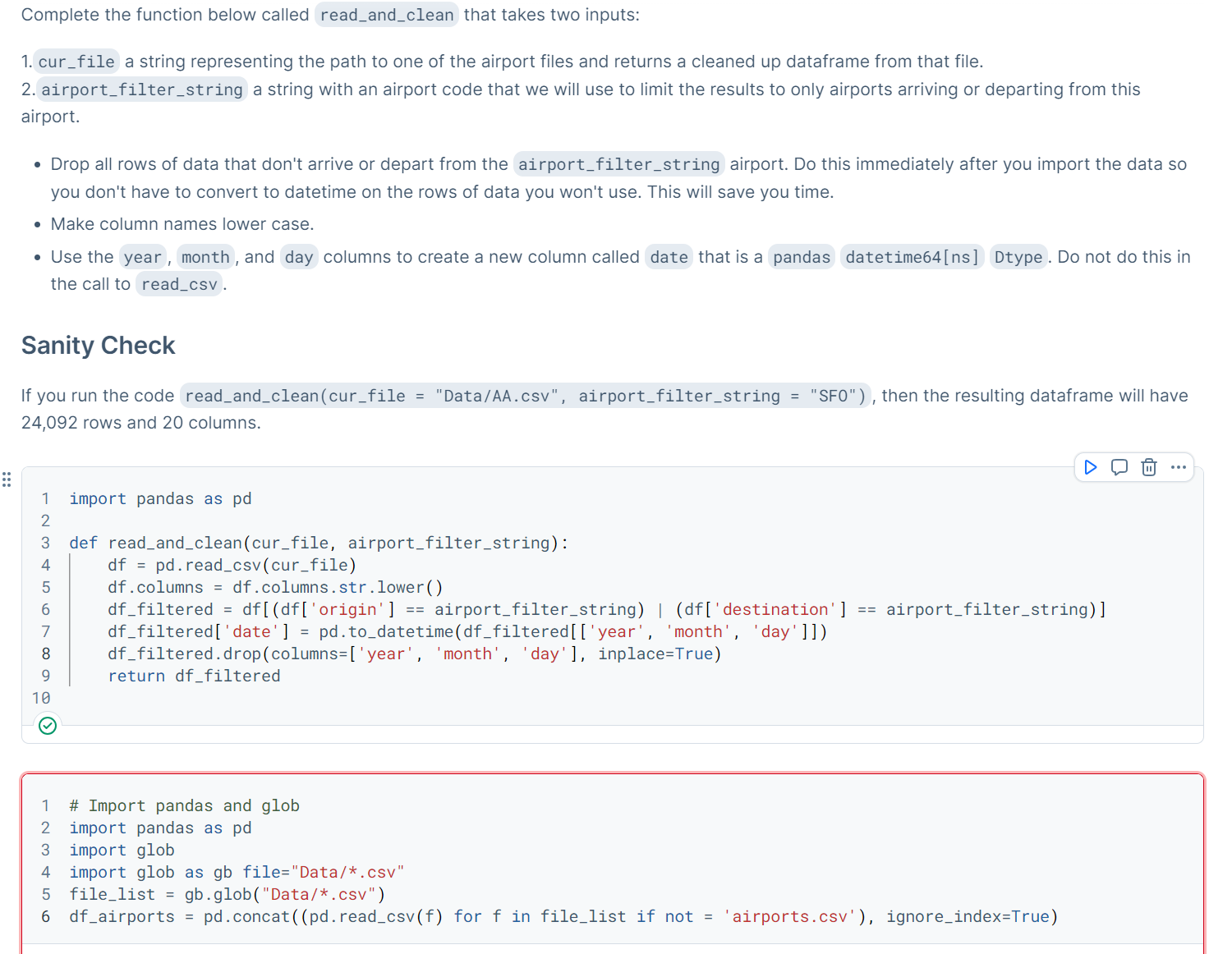This screenshot has height=954, width=1232.
Task: Click line number 8 in the gutter
Action: (45, 654)
